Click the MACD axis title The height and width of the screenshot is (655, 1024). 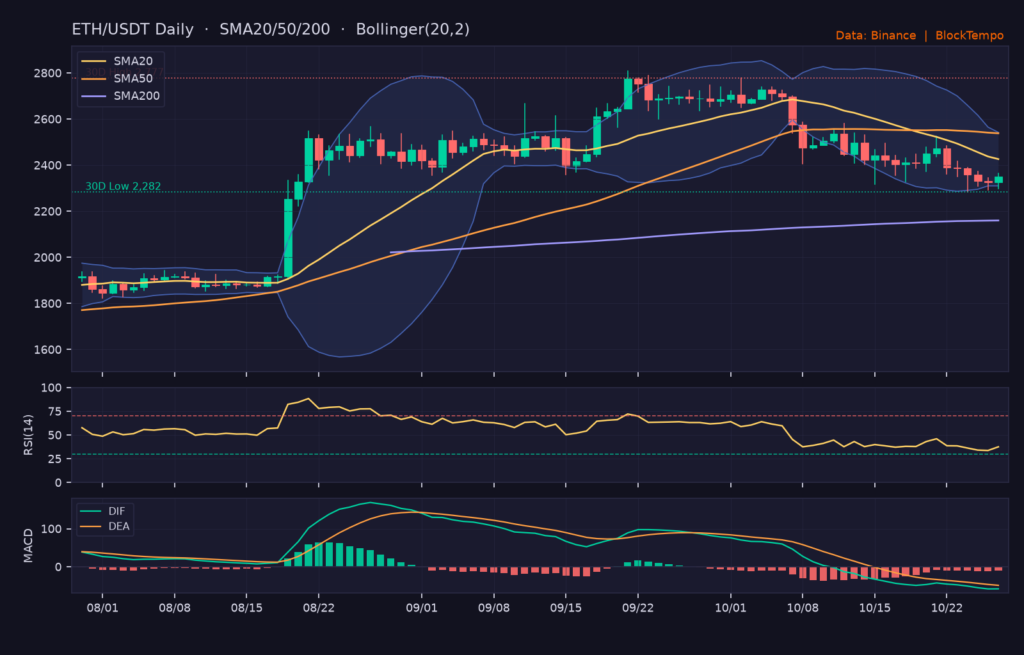28,546
